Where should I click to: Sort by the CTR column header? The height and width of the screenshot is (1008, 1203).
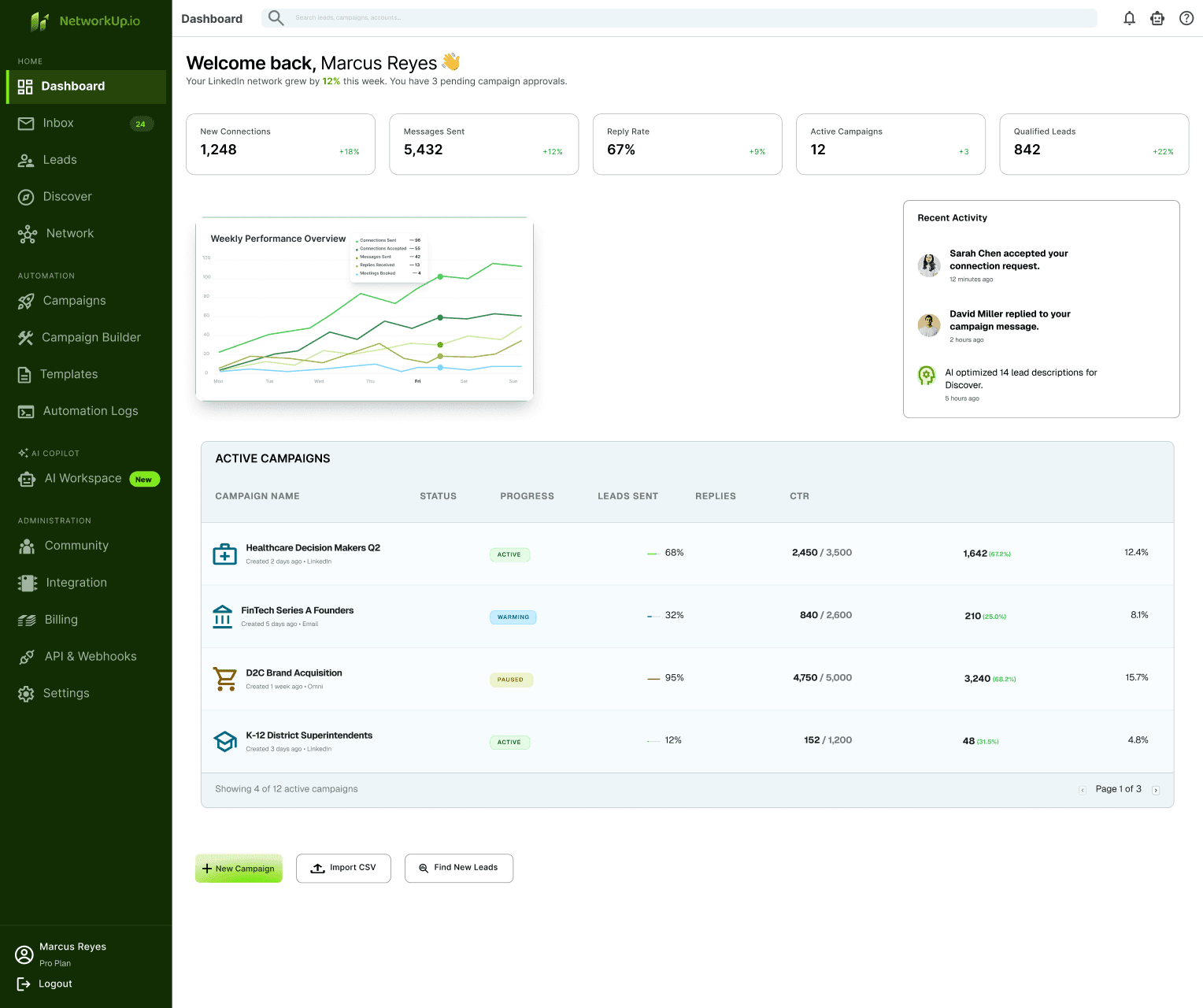point(799,496)
